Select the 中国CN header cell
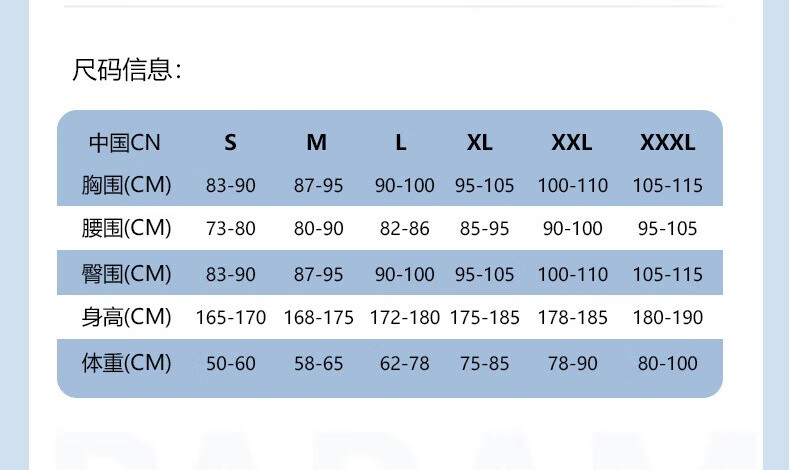Screen dimensions: 790x470 click(x=124, y=142)
